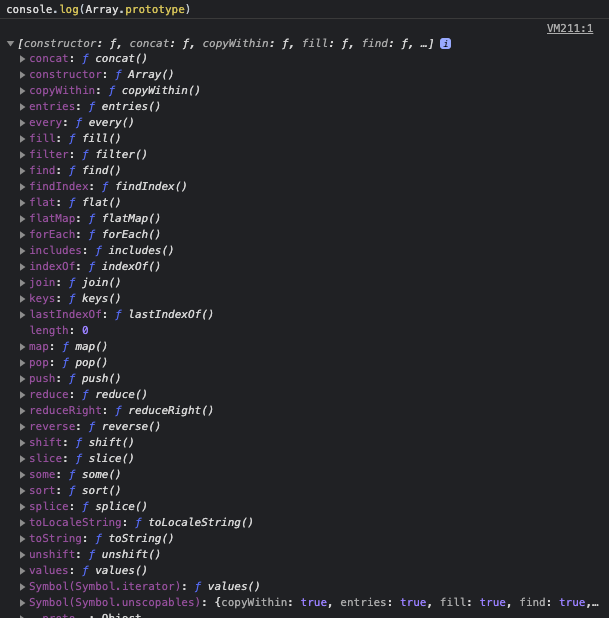Viewport: 609px width, 618px height.
Task: Click the 'f lastIndexOf()' function value
Action: coord(164,315)
